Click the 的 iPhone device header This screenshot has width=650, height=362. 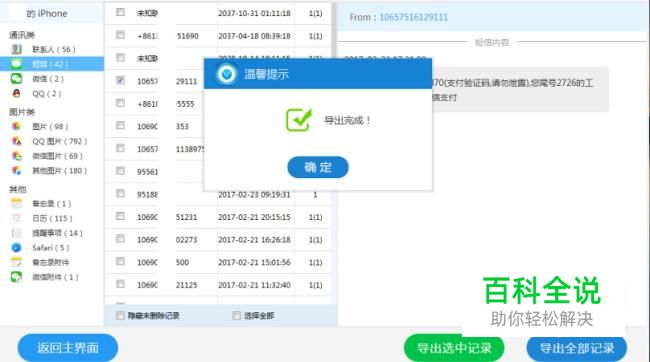coord(46,14)
